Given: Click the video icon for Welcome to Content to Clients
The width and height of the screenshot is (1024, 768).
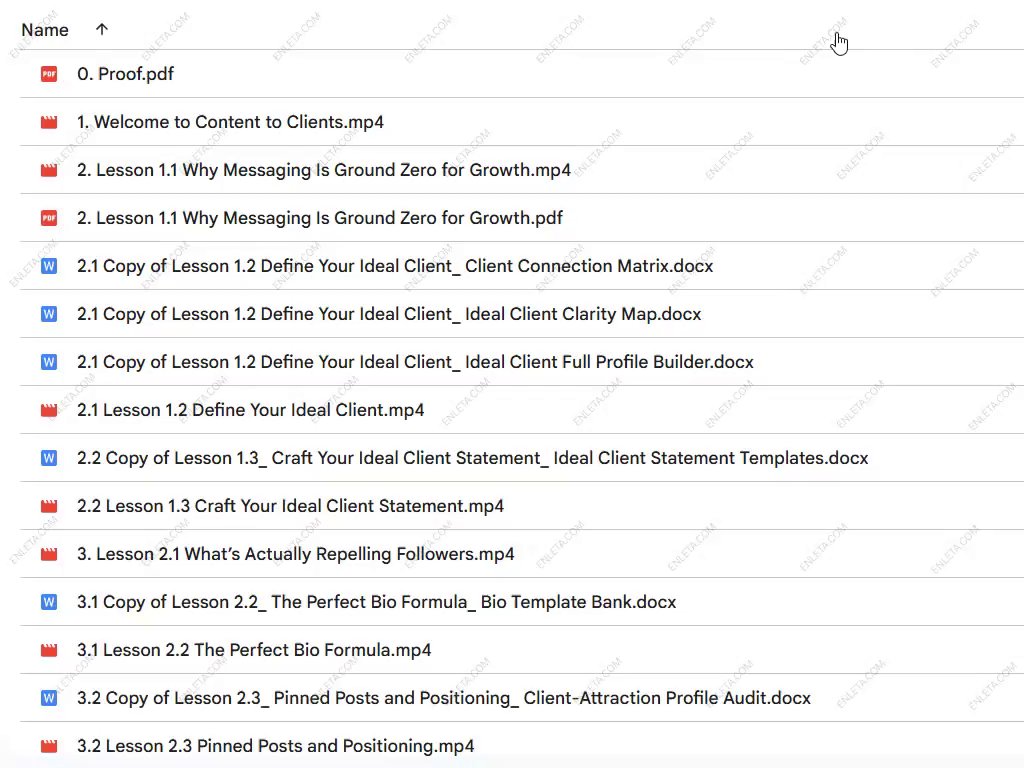Looking at the screenshot, I should click(49, 122).
